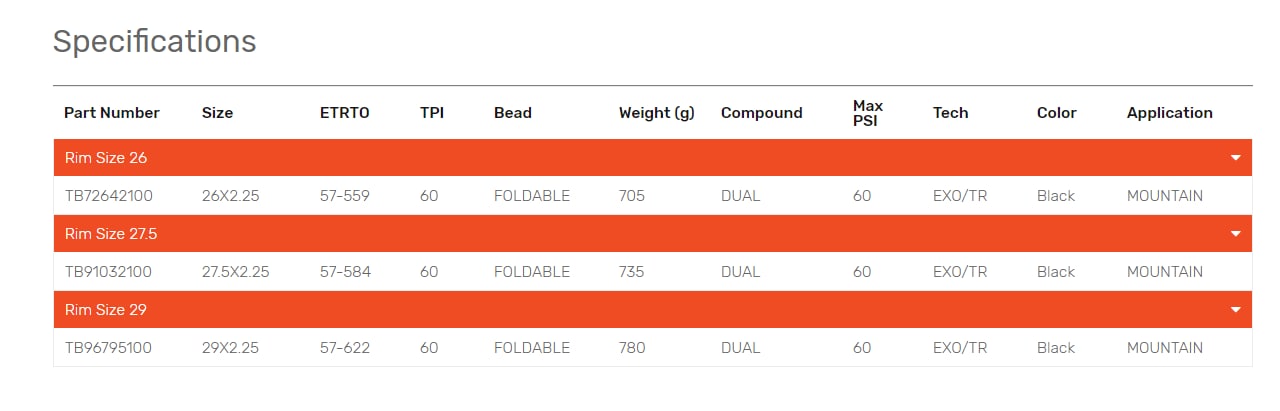Screen dimensions: 1280x411
Task: Collapse the Rim Size 29 arrow
Action: click(1235, 310)
